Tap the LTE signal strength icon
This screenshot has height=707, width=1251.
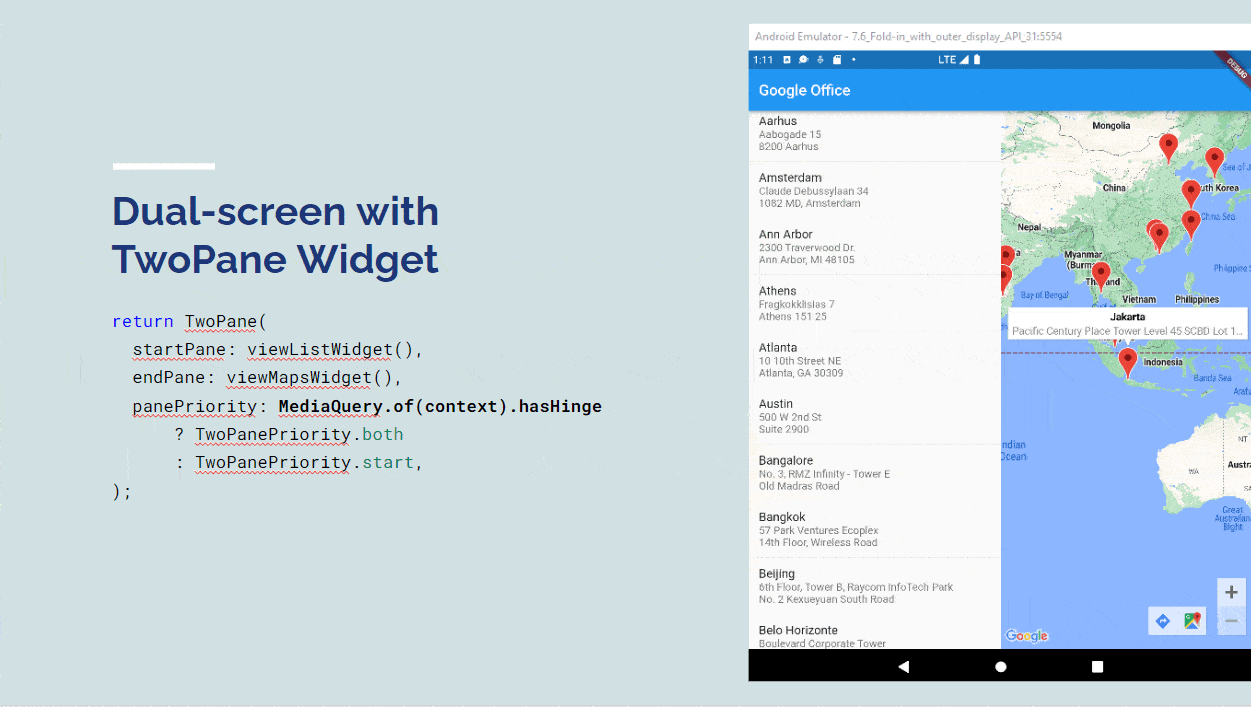tap(964, 60)
